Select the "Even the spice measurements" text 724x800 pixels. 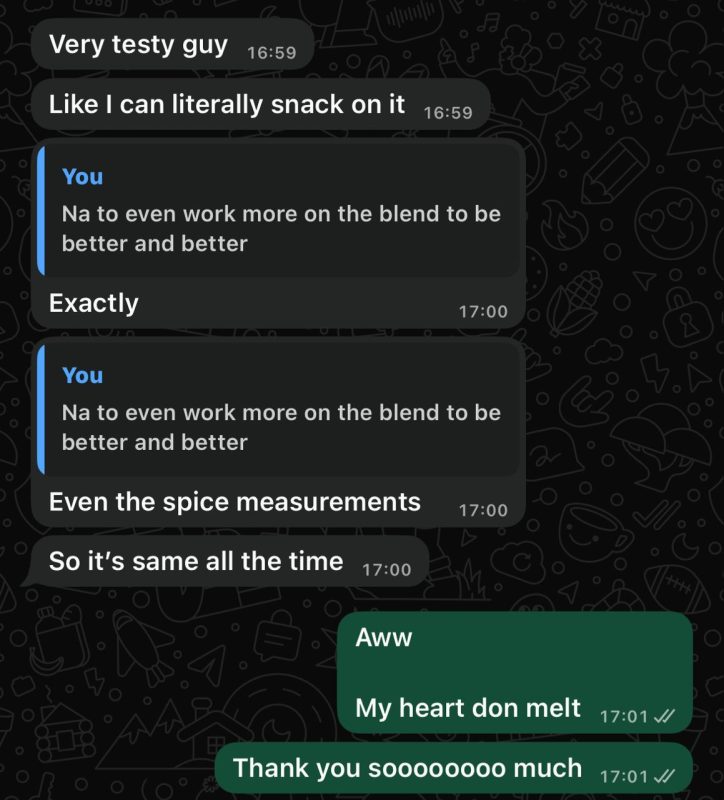tap(235, 502)
